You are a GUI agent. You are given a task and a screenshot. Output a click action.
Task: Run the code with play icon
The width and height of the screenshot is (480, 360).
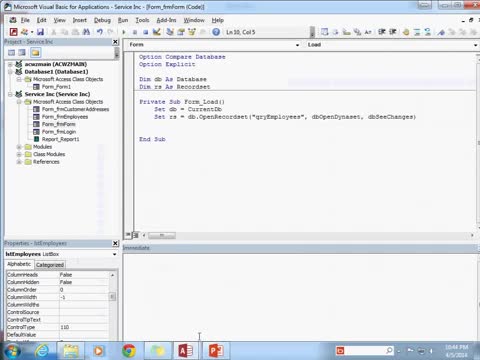click(x=124, y=32)
